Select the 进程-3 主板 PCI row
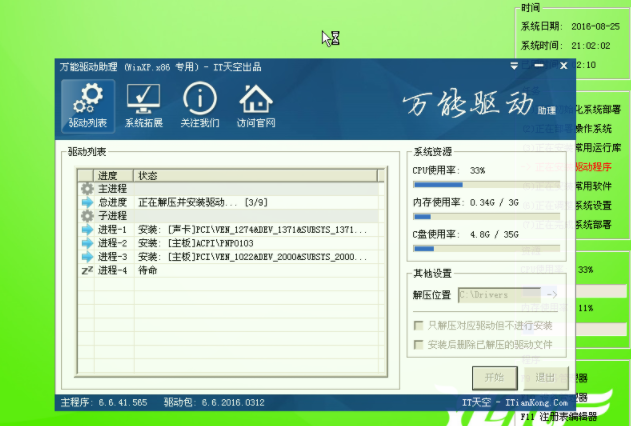 point(230,256)
